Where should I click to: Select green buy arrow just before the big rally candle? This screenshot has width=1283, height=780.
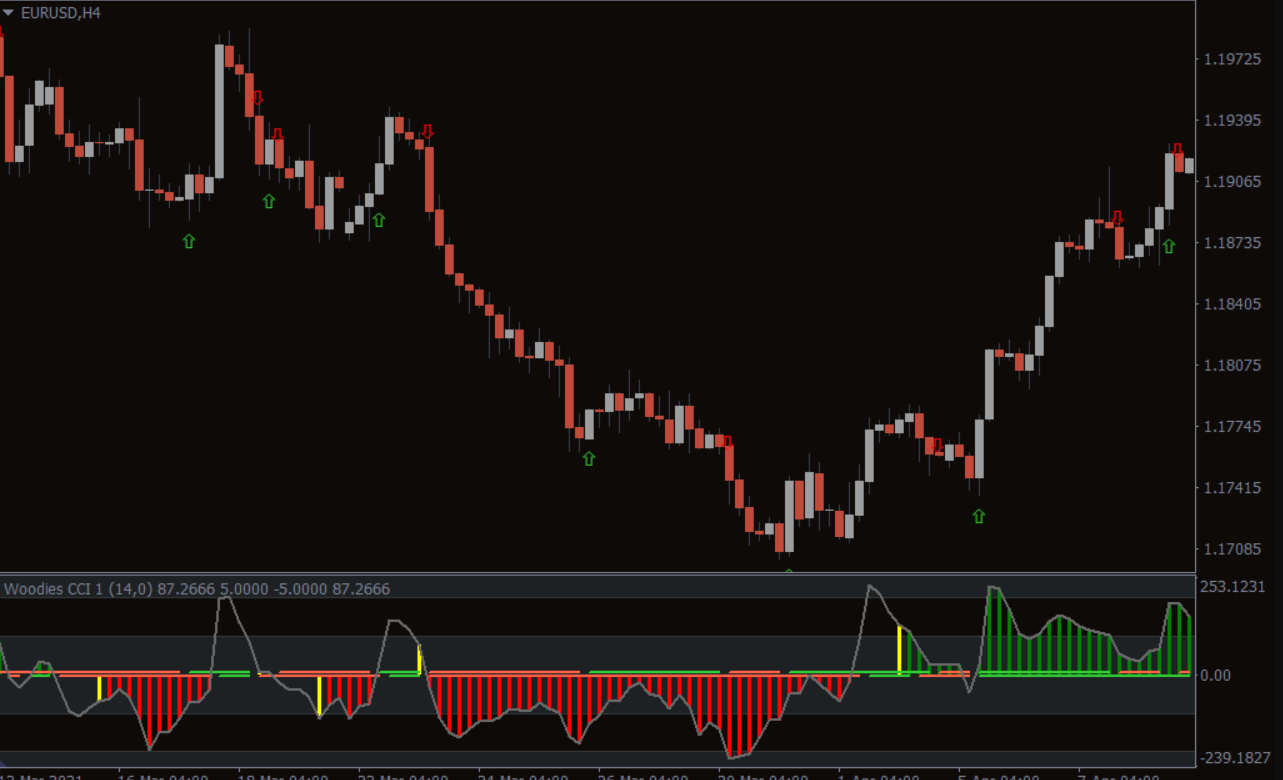click(978, 516)
